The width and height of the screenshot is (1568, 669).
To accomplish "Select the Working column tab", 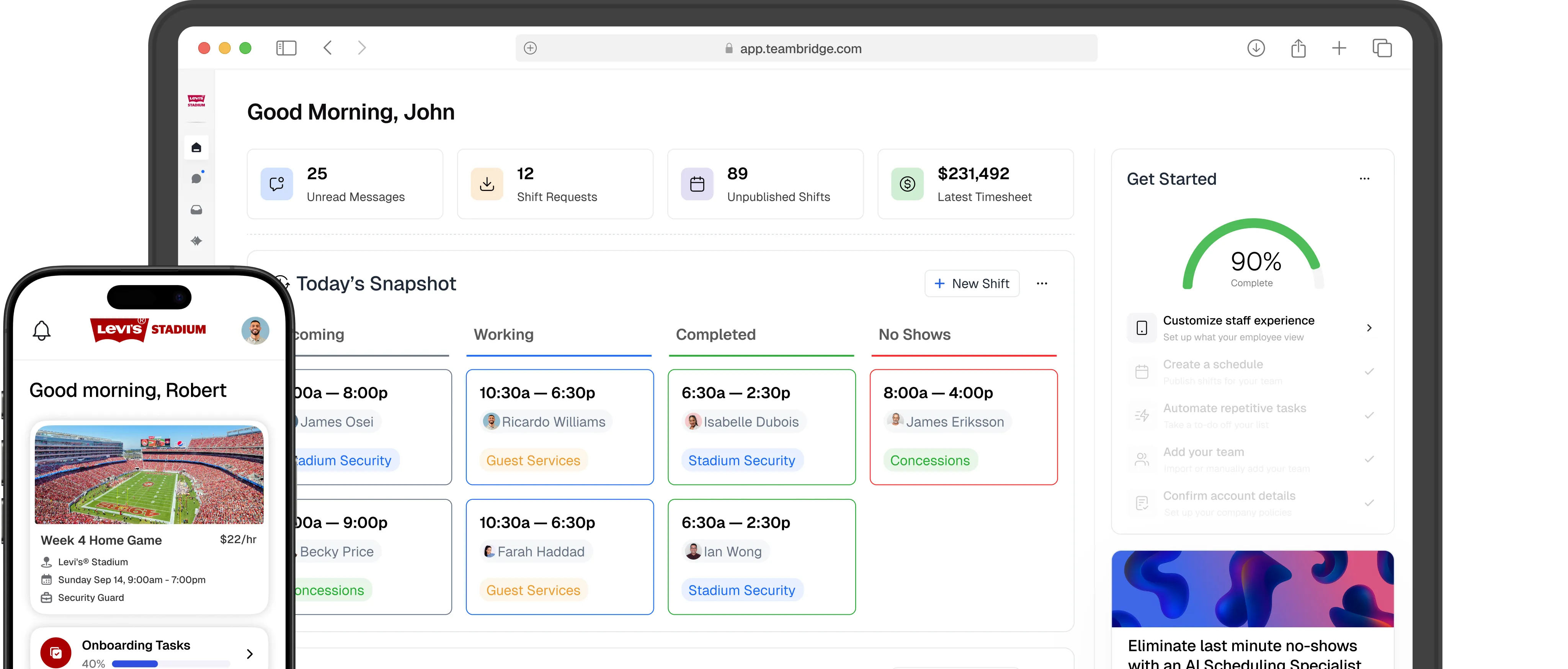I will tap(503, 335).
